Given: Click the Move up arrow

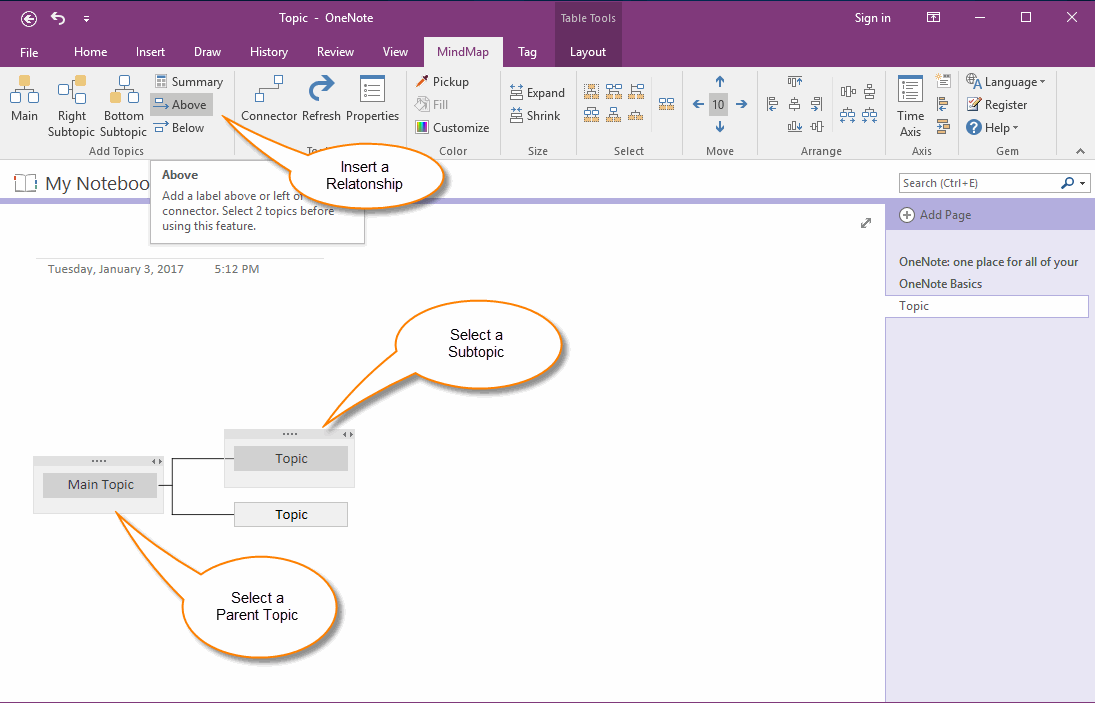Looking at the screenshot, I should click(719, 82).
